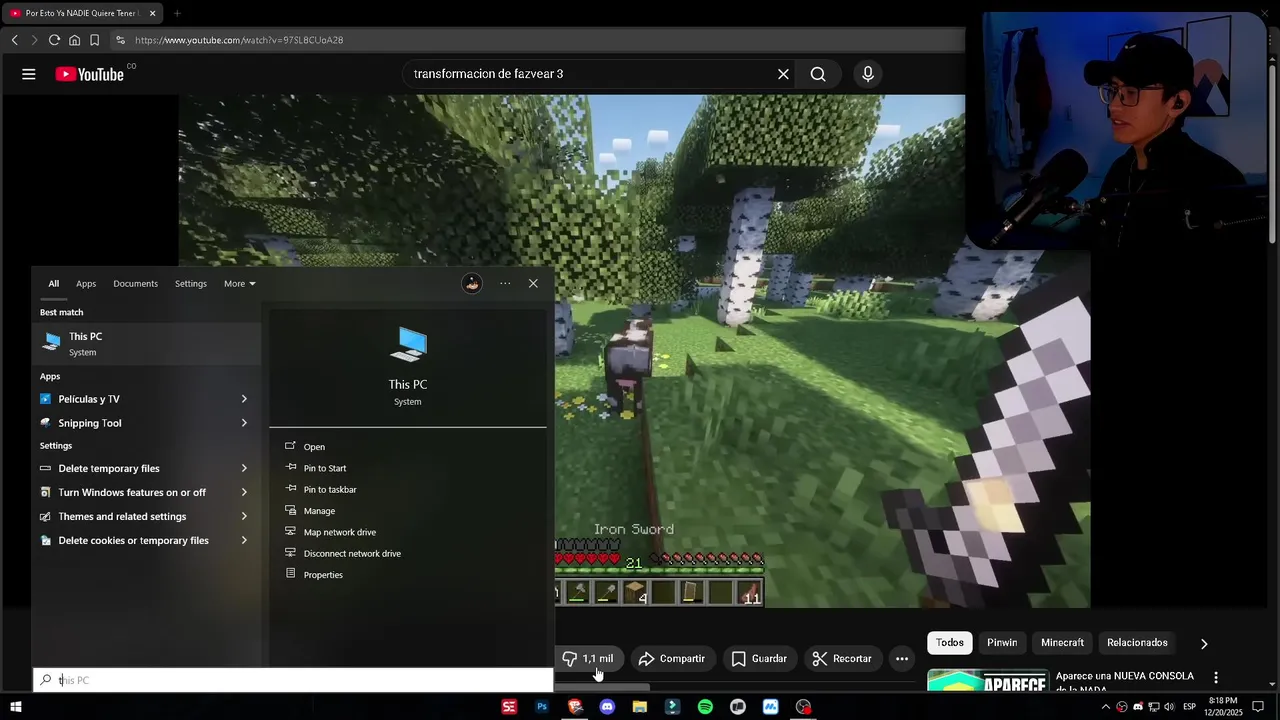Open Discord from the taskbar
This screenshot has height=720, width=1280.
(607, 707)
